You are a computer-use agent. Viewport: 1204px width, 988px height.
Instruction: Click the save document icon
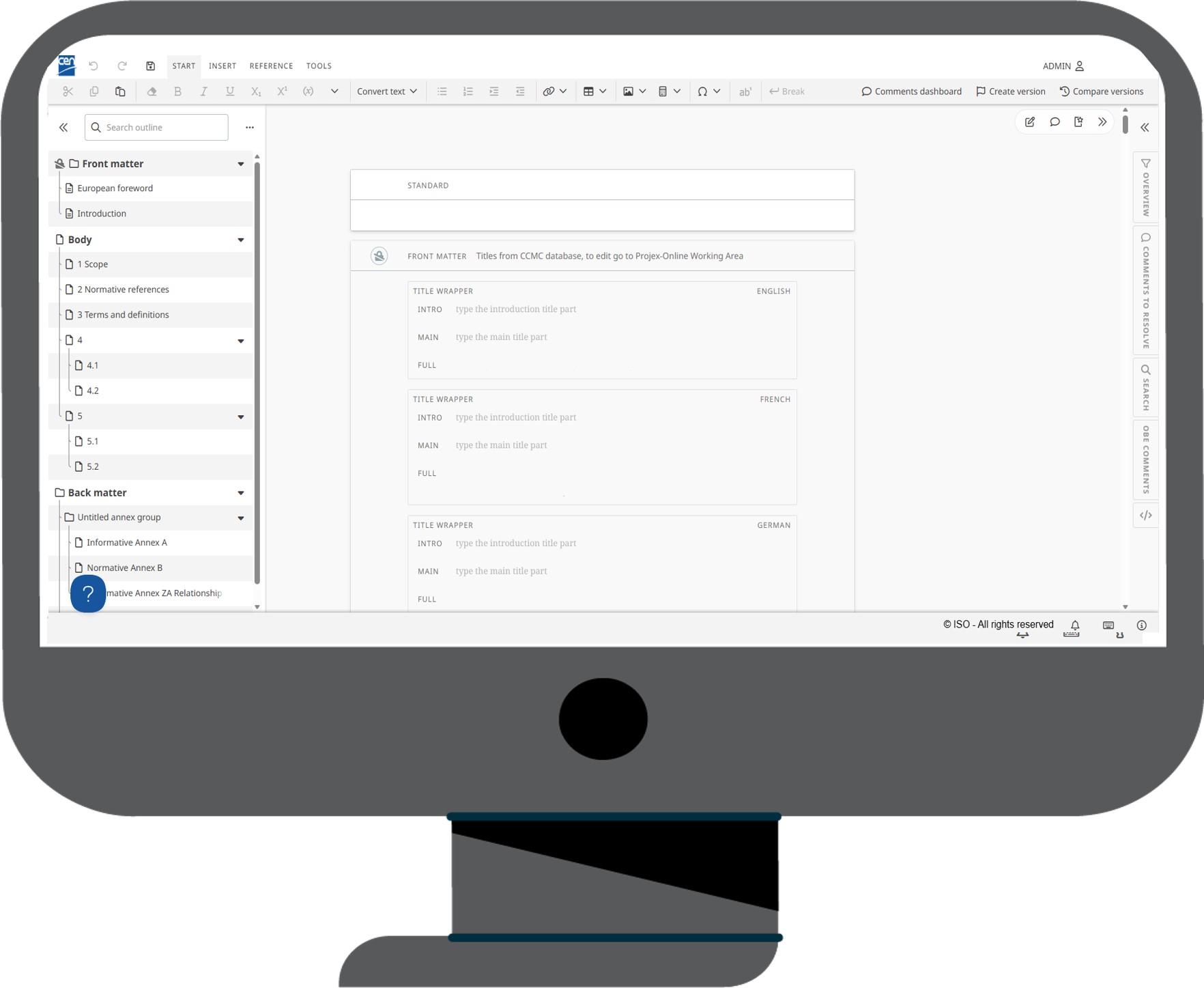pyautogui.click(x=150, y=66)
